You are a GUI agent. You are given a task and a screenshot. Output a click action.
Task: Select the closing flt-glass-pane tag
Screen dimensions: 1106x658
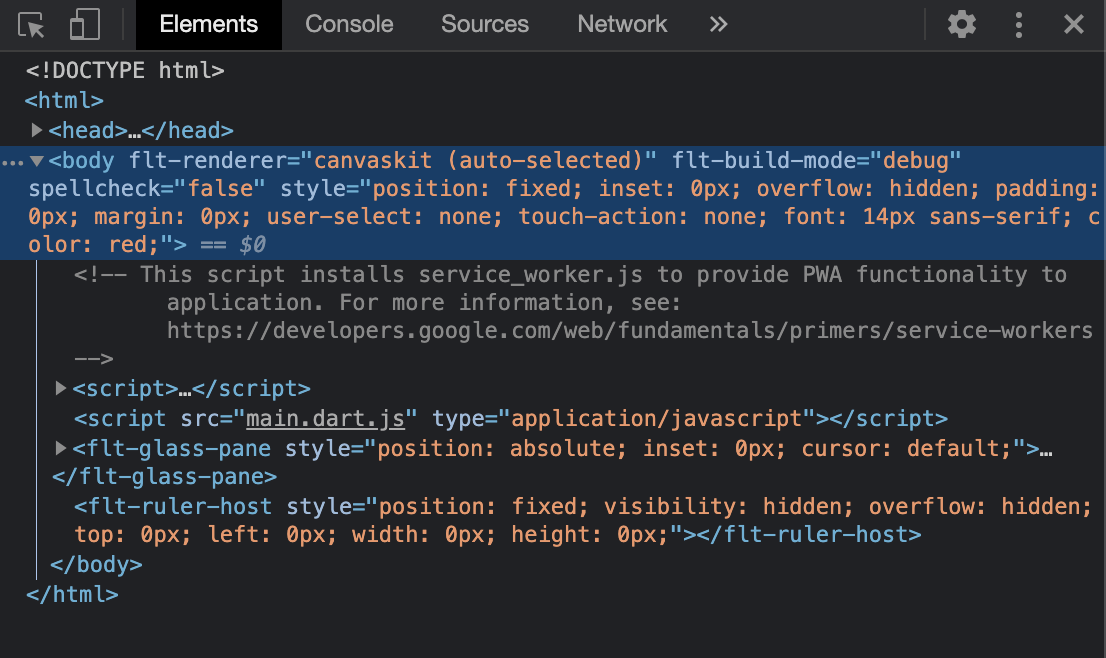point(164,477)
